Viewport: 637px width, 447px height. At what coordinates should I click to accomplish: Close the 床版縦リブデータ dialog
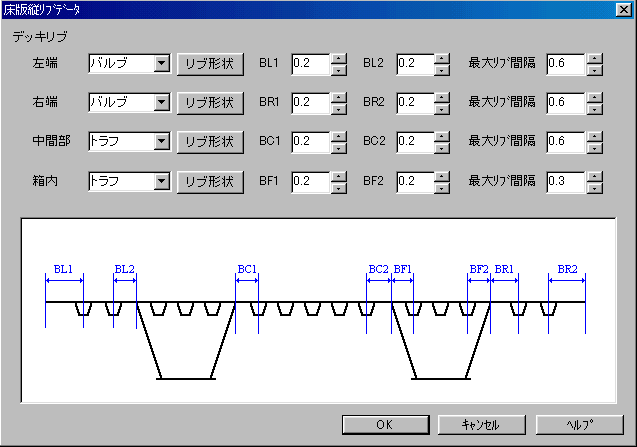(x=623, y=9)
